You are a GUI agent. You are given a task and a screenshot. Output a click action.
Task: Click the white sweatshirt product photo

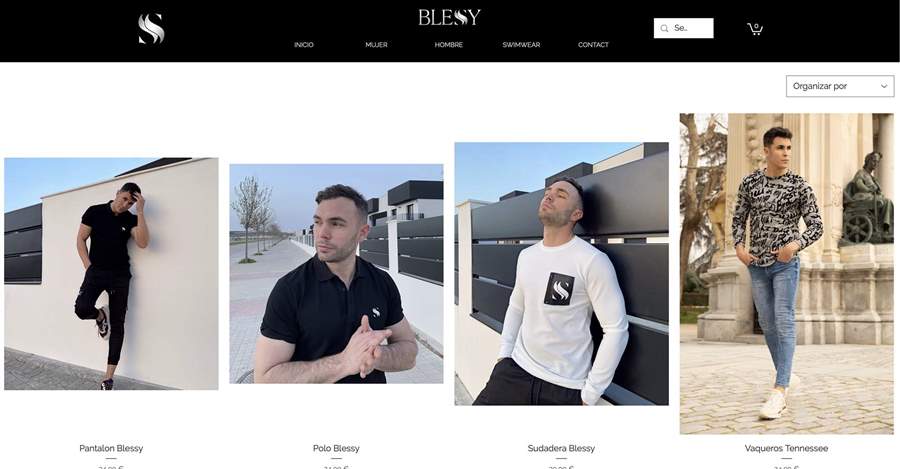[561, 274]
